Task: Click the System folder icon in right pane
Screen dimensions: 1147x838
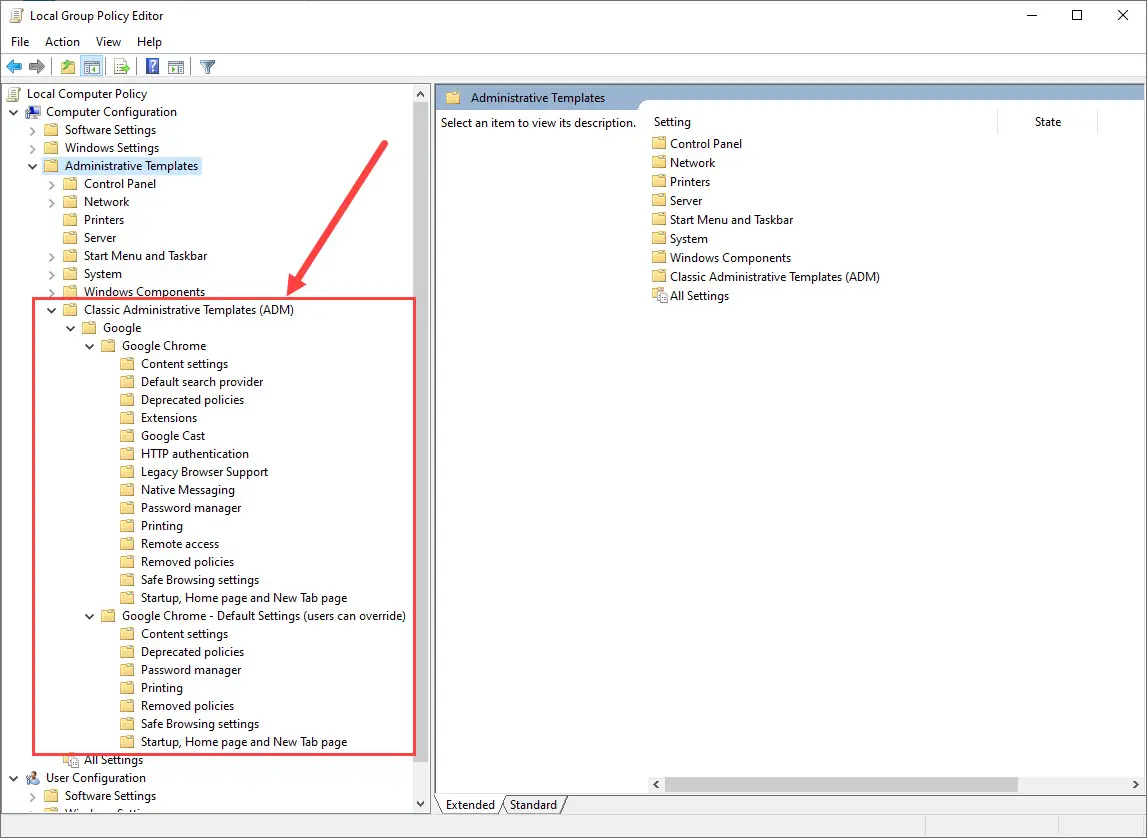Action: click(659, 238)
